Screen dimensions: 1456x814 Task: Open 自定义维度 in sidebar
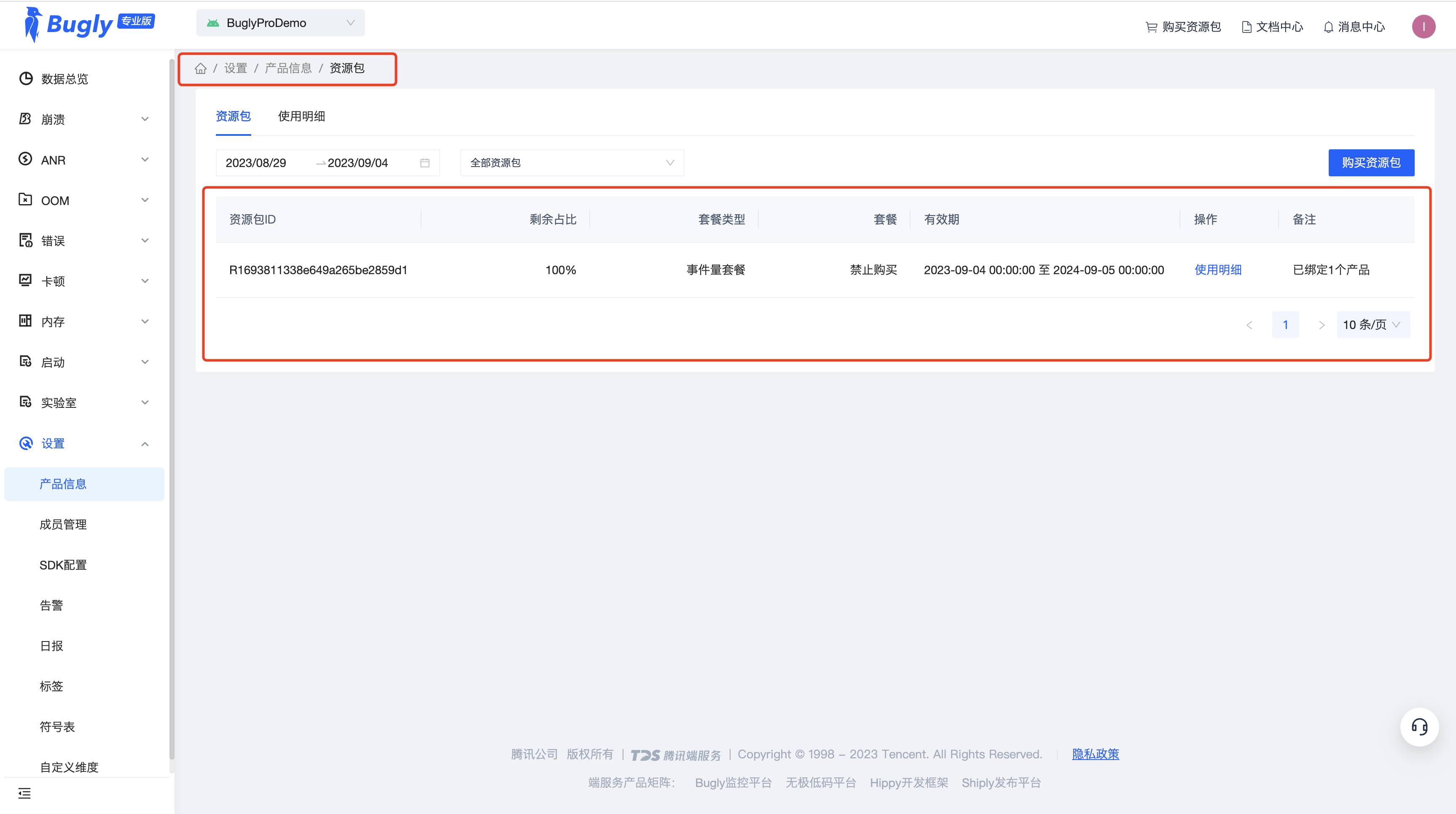point(69,767)
